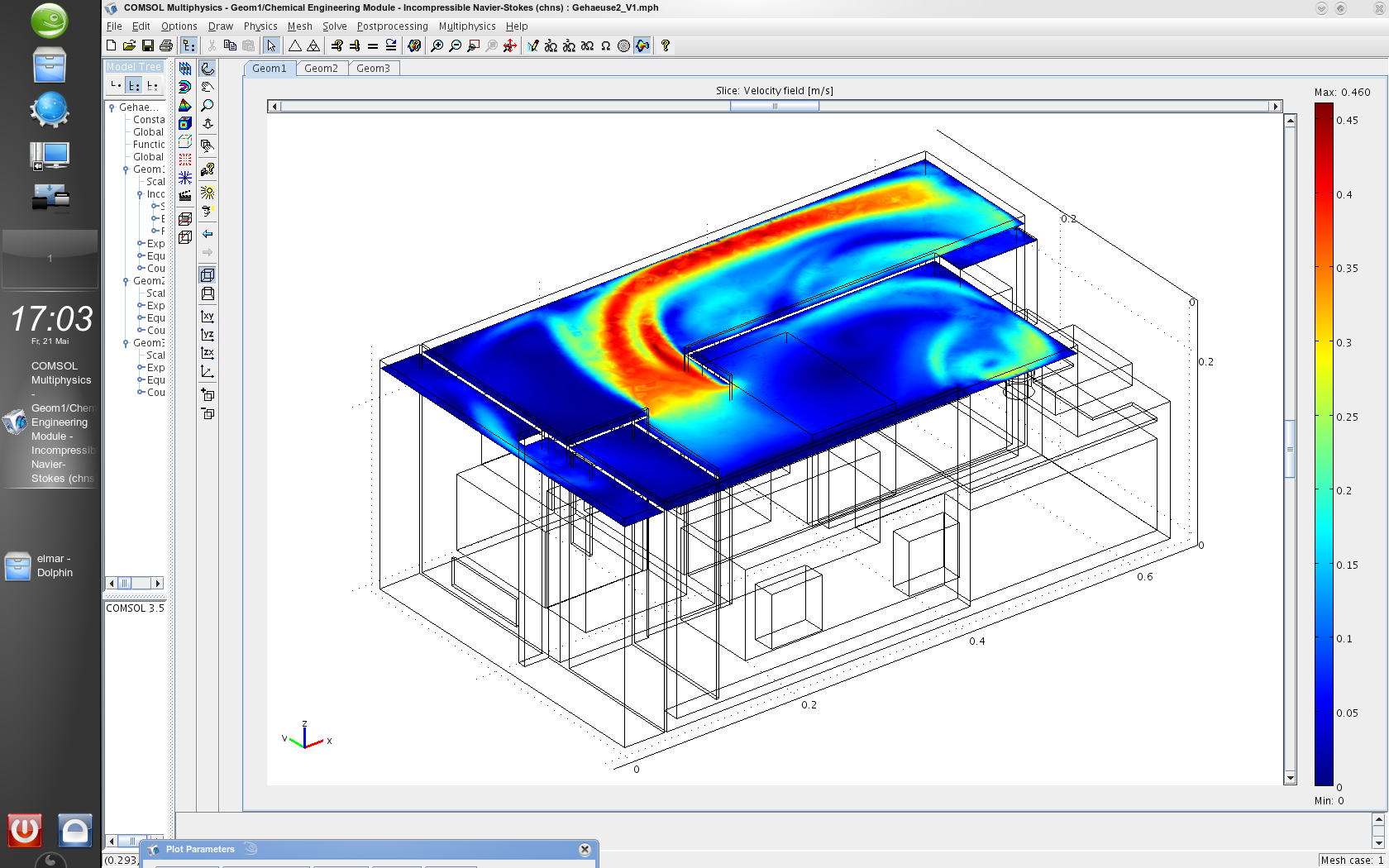1389x868 pixels.
Task: Enable Boundary plot cube icon
Action: click(185, 123)
